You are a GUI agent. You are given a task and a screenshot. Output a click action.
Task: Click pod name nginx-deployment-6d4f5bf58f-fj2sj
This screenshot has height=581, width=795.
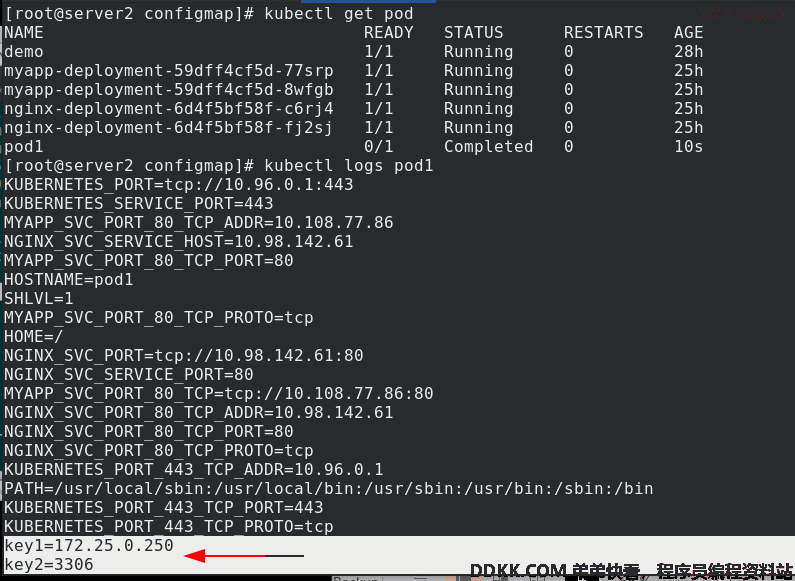tap(169, 128)
